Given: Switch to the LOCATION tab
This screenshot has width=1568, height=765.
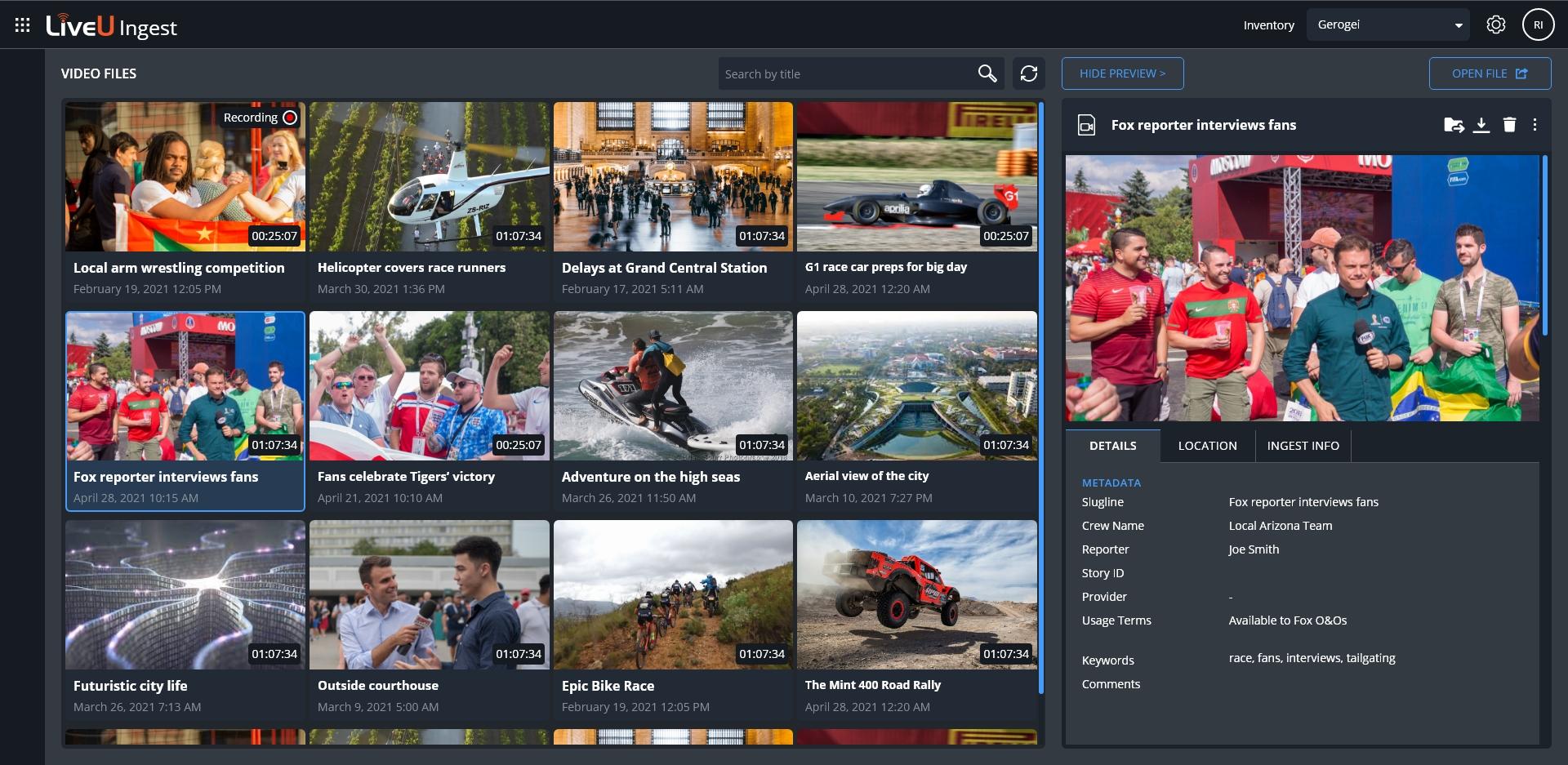Looking at the screenshot, I should [x=1207, y=446].
